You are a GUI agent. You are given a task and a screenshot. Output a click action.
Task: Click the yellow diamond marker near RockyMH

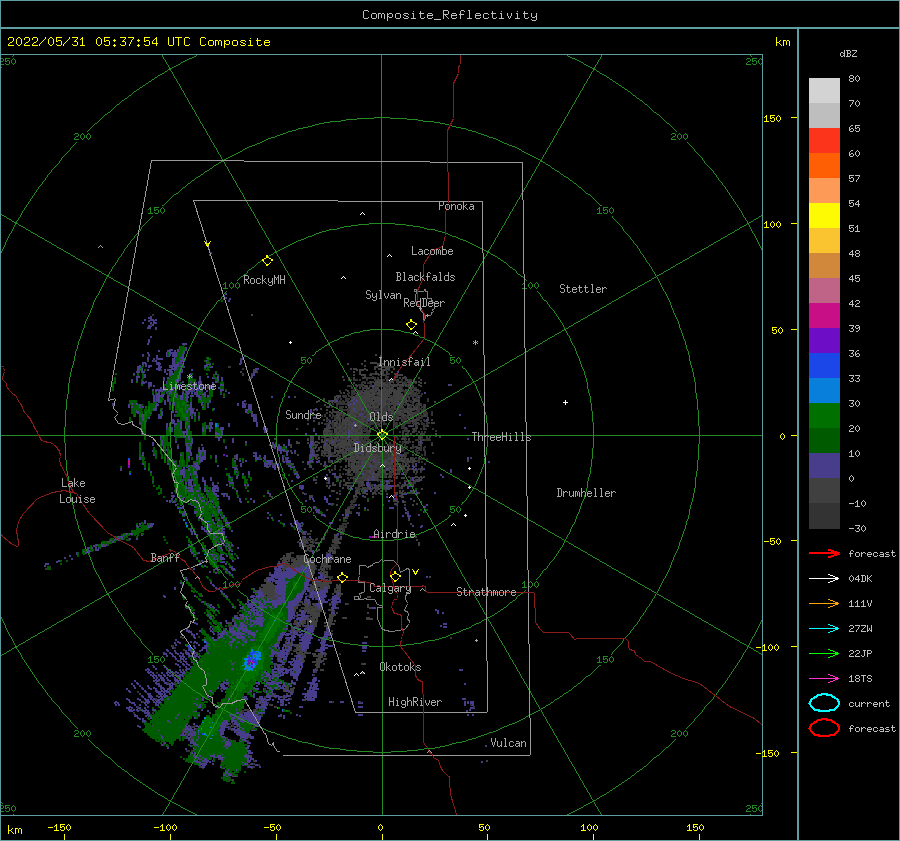pyautogui.click(x=267, y=261)
